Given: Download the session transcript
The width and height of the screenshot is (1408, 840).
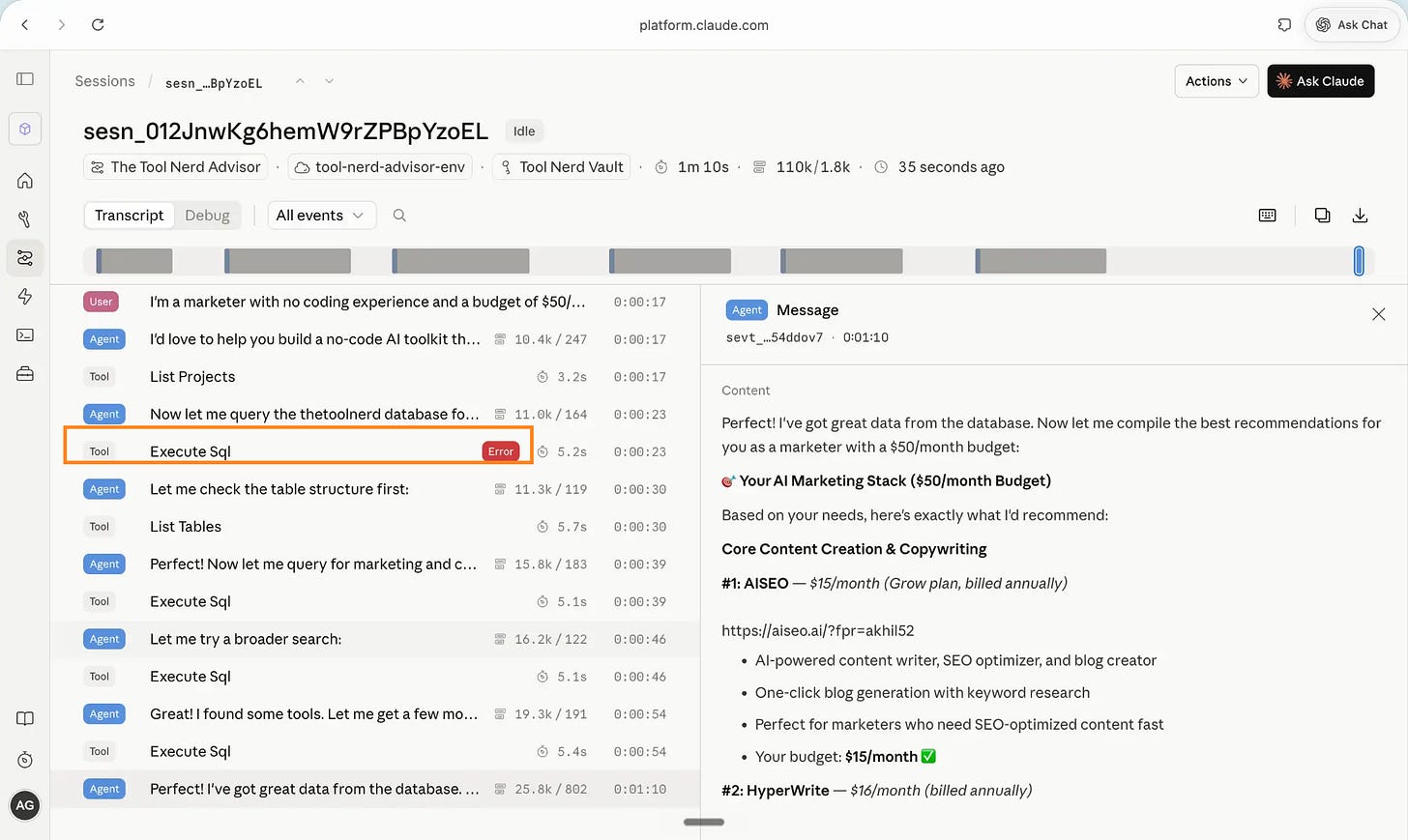Looking at the screenshot, I should (x=1360, y=216).
